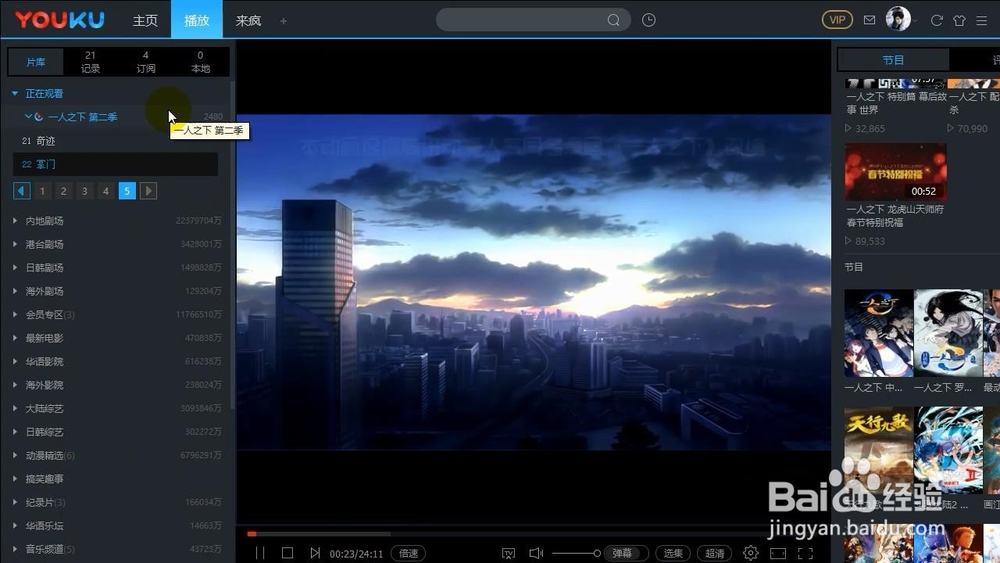The width and height of the screenshot is (1000, 563).
Task: Expand the 海外剧场 category
Action: click(14, 291)
